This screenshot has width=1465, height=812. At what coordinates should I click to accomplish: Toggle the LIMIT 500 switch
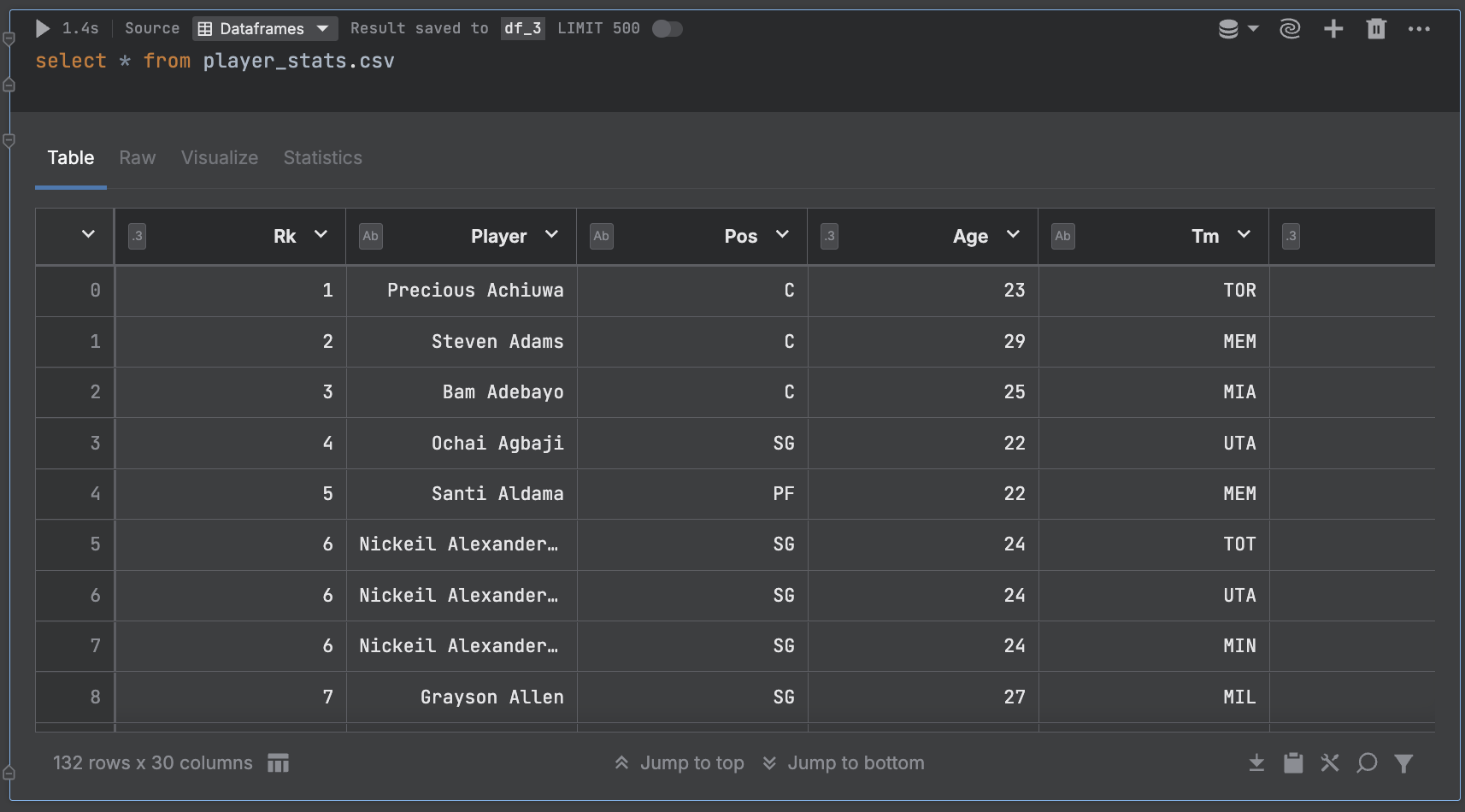coord(666,28)
